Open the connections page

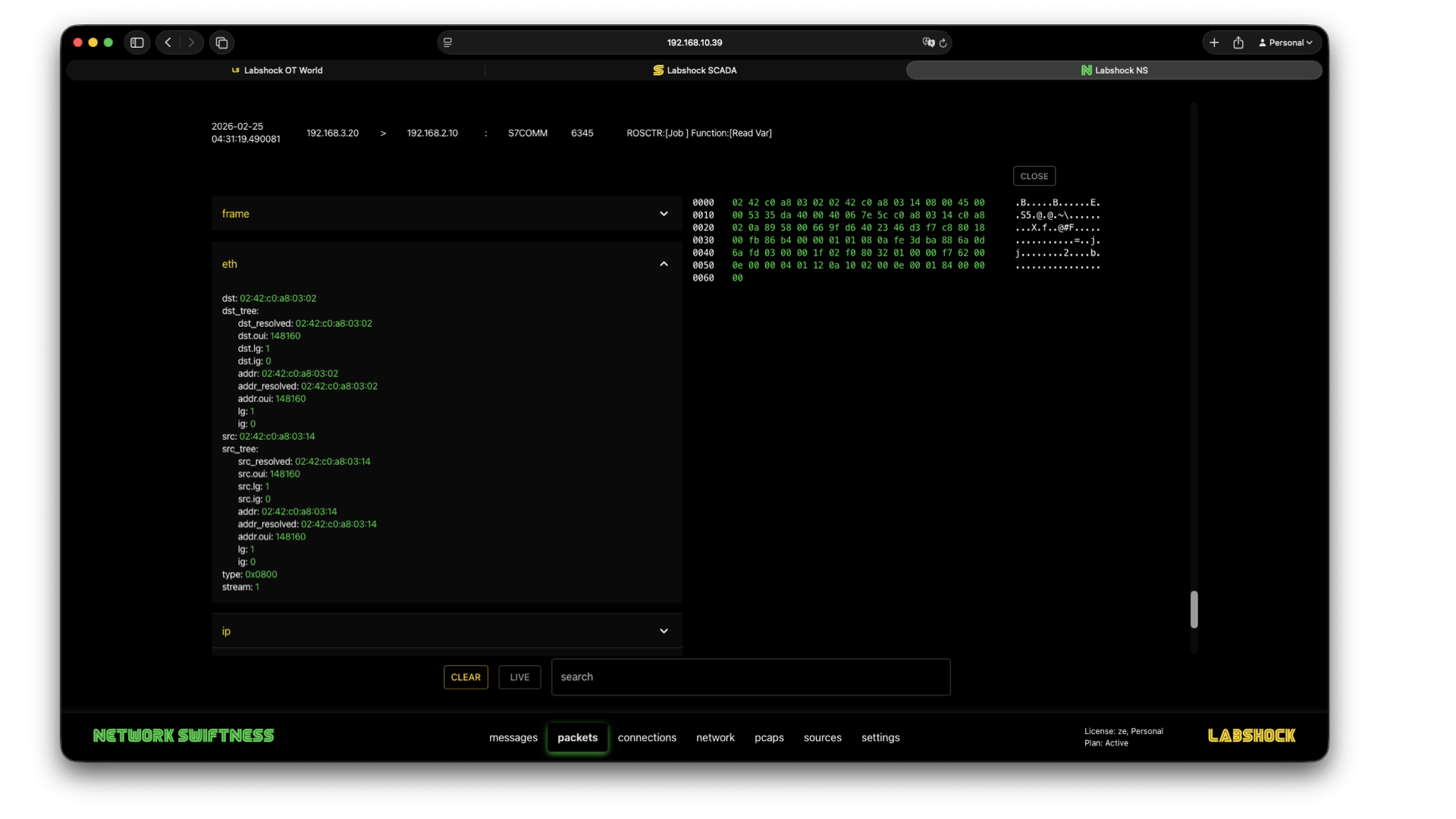tap(647, 737)
